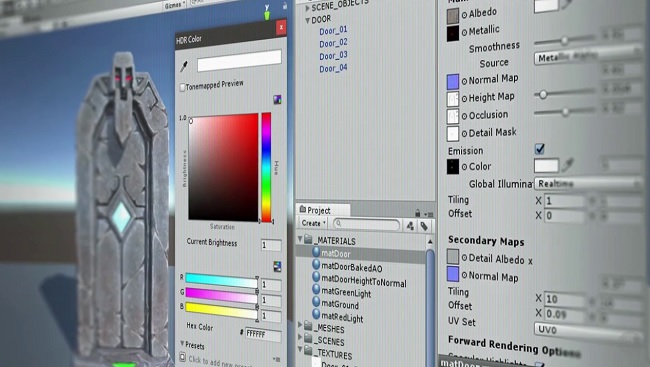The height and width of the screenshot is (367, 650).
Task: Enable the Tonemapped Preview checkbox
Action: (182, 87)
